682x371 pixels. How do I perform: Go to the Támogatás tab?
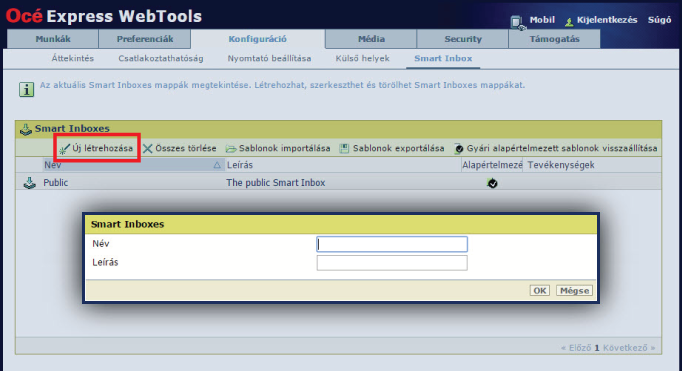click(555, 39)
